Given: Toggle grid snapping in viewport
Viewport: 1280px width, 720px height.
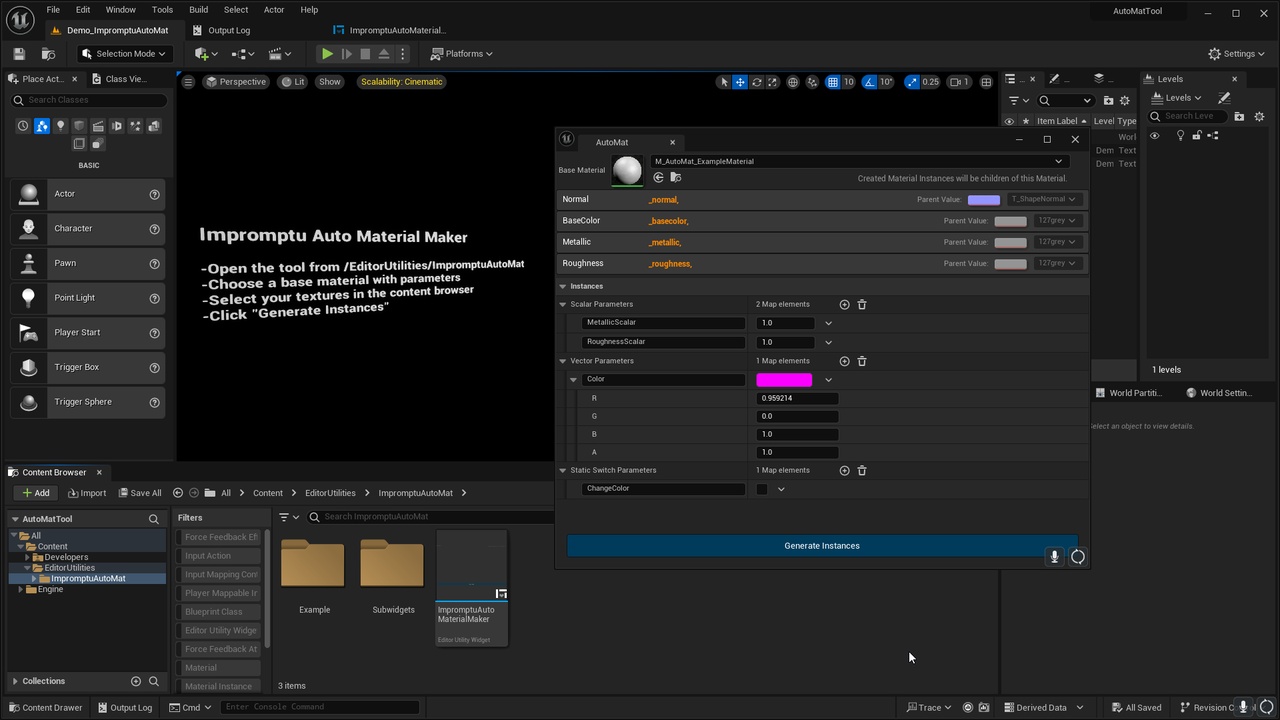Looking at the screenshot, I should click(832, 82).
